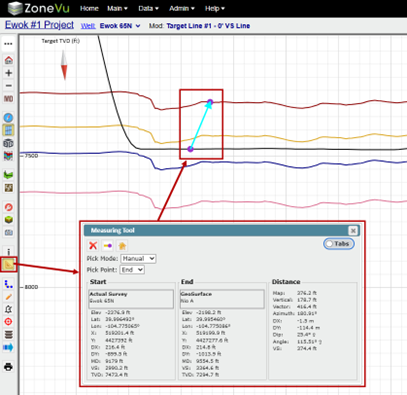Zoom in with the plus icon
Screen dimensions: 407x395
[x=8, y=73]
